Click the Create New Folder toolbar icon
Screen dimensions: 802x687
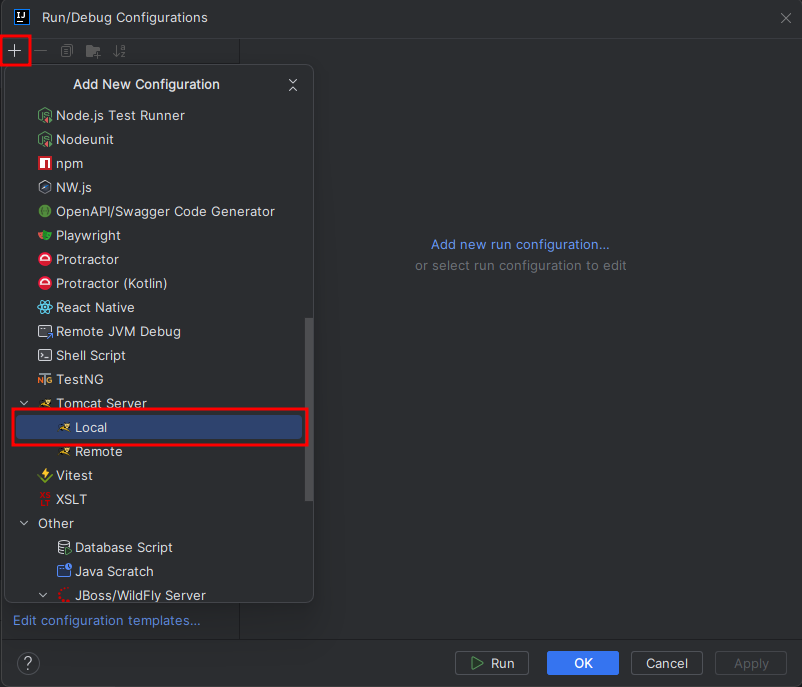pos(93,51)
